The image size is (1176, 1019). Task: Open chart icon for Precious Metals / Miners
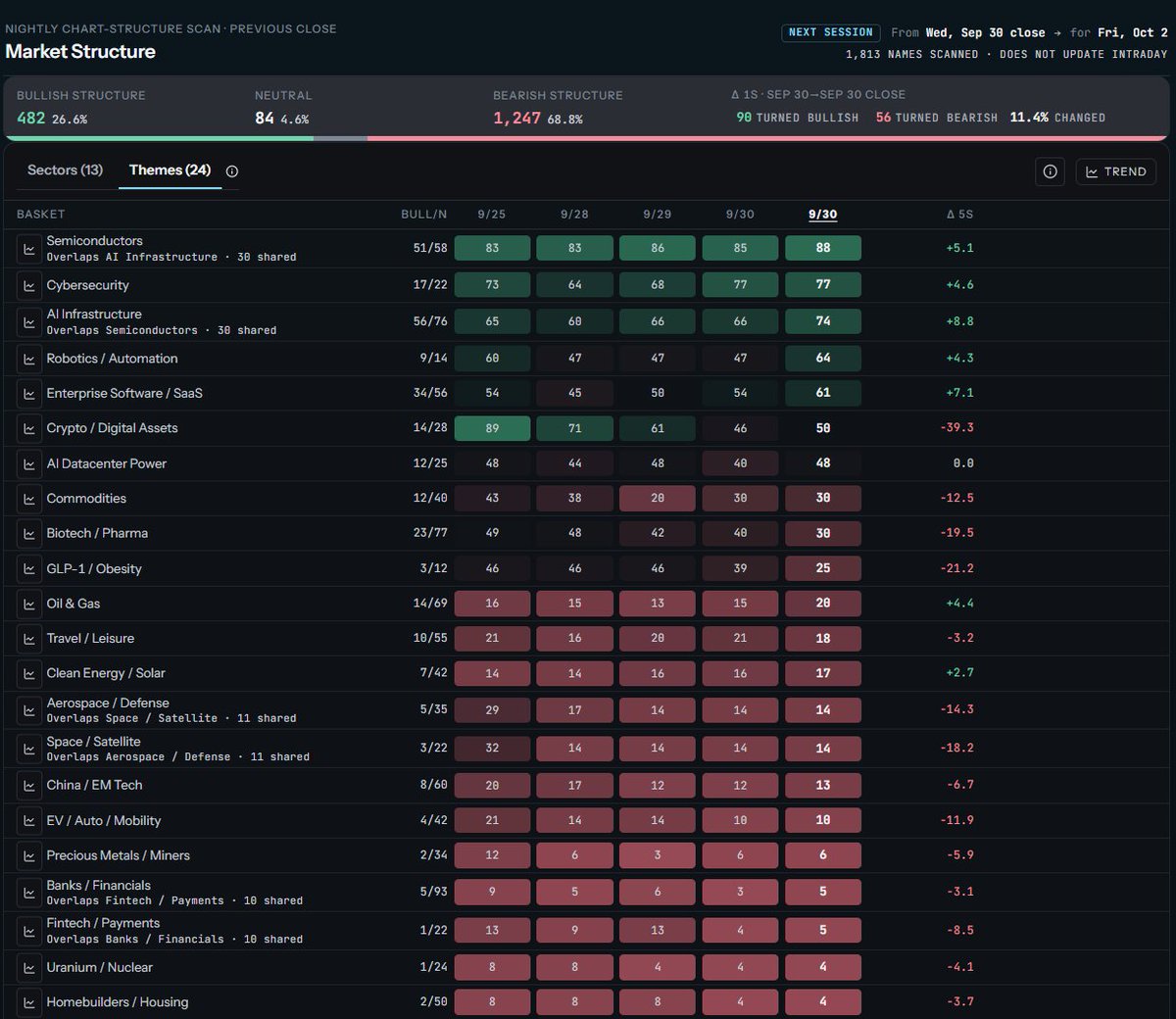click(29, 856)
